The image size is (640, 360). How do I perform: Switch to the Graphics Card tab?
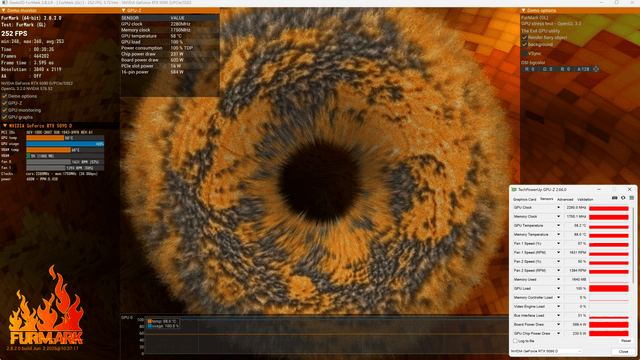coord(524,200)
